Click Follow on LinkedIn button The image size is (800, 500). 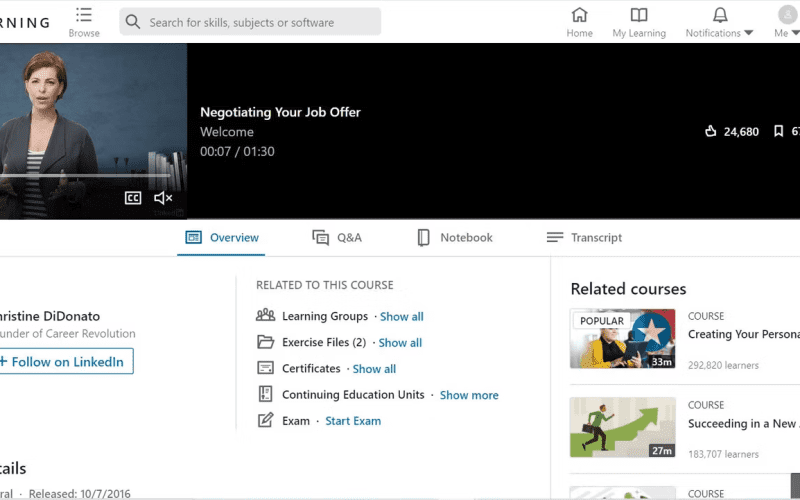pos(66,361)
